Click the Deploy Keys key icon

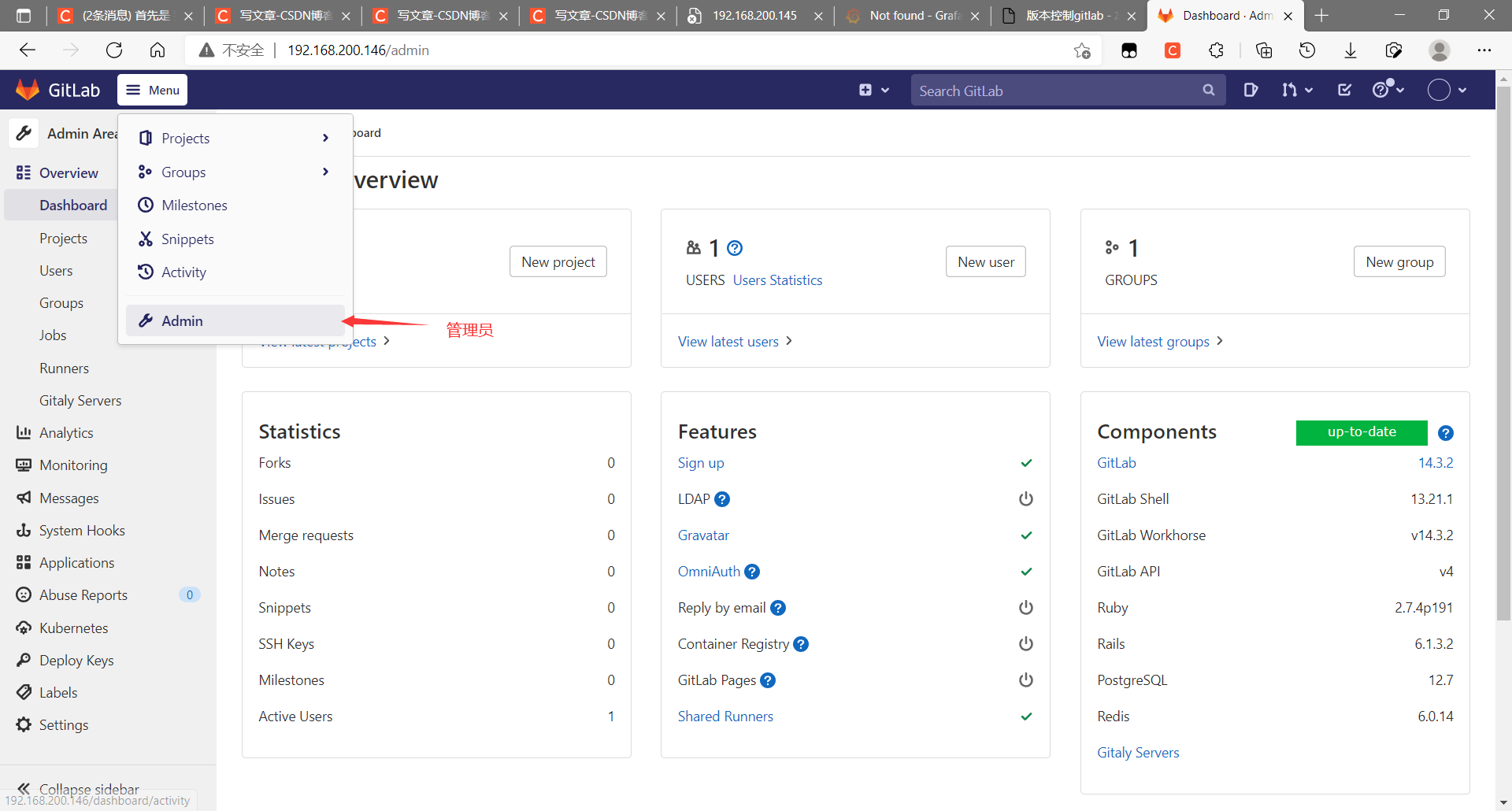[24, 660]
